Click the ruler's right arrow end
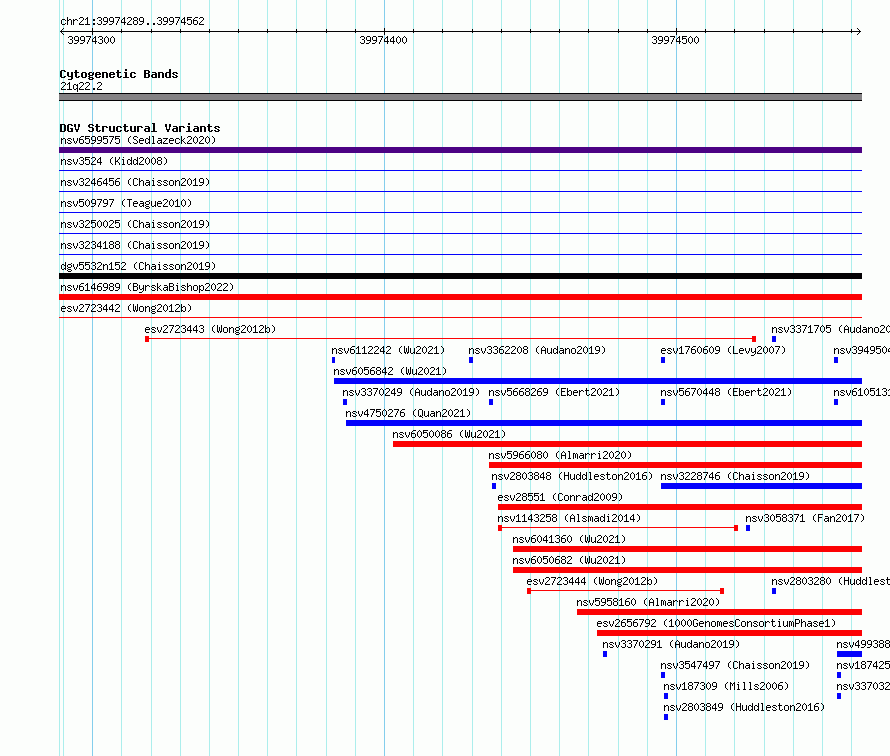The height and width of the screenshot is (756, 890). [x=858, y=31]
